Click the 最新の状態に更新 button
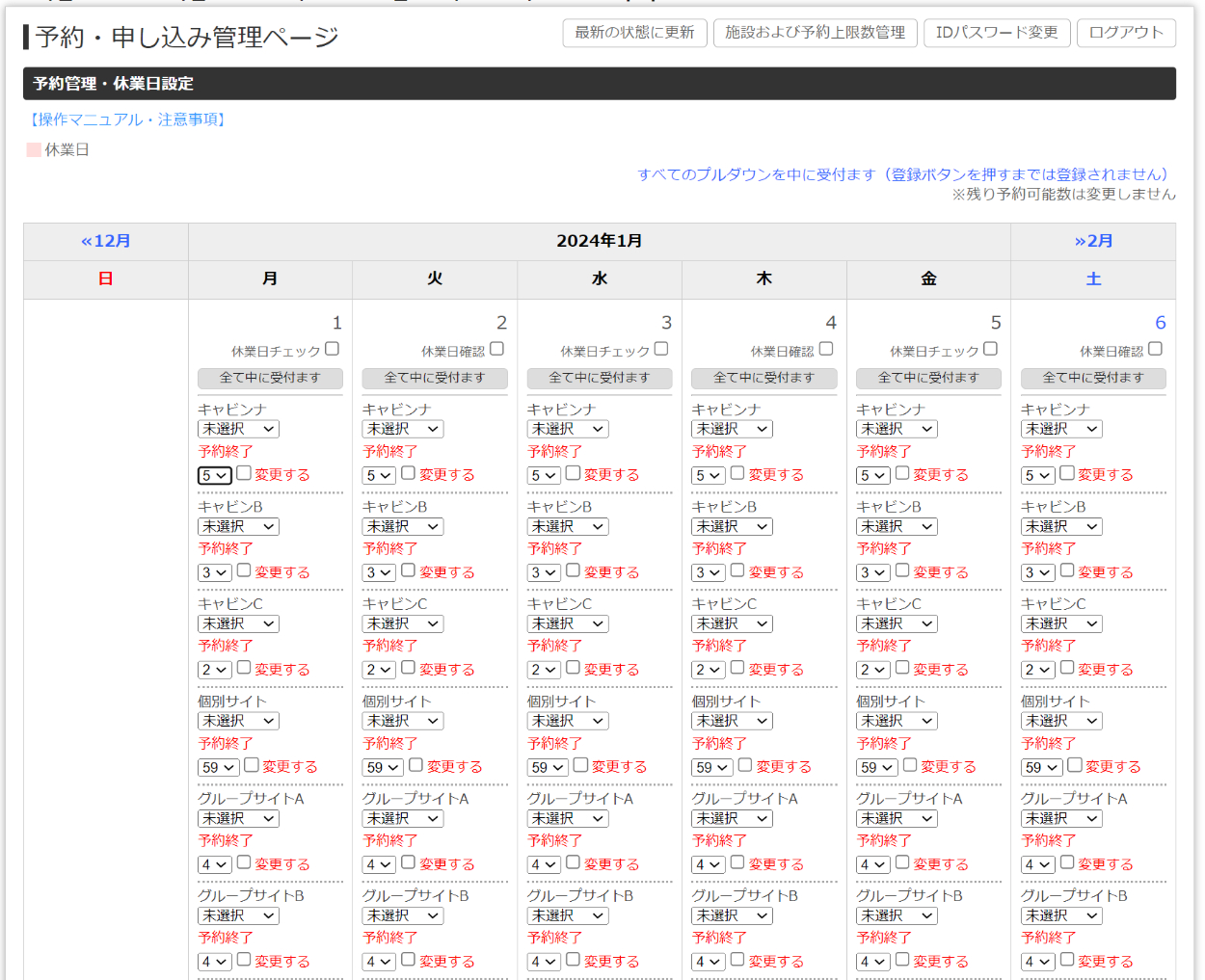Image resolution: width=1205 pixels, height=980 pixels. click(634, 33)
